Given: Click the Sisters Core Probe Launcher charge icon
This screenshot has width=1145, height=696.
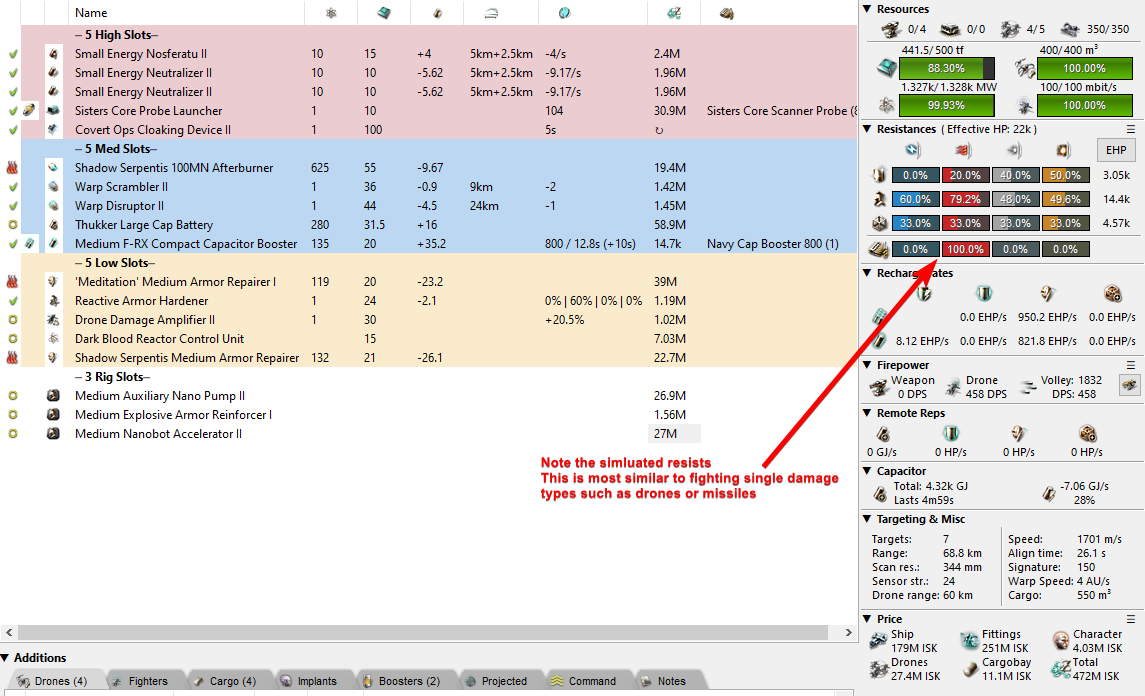Looking at the screenshot, I should tap(29, 111).
